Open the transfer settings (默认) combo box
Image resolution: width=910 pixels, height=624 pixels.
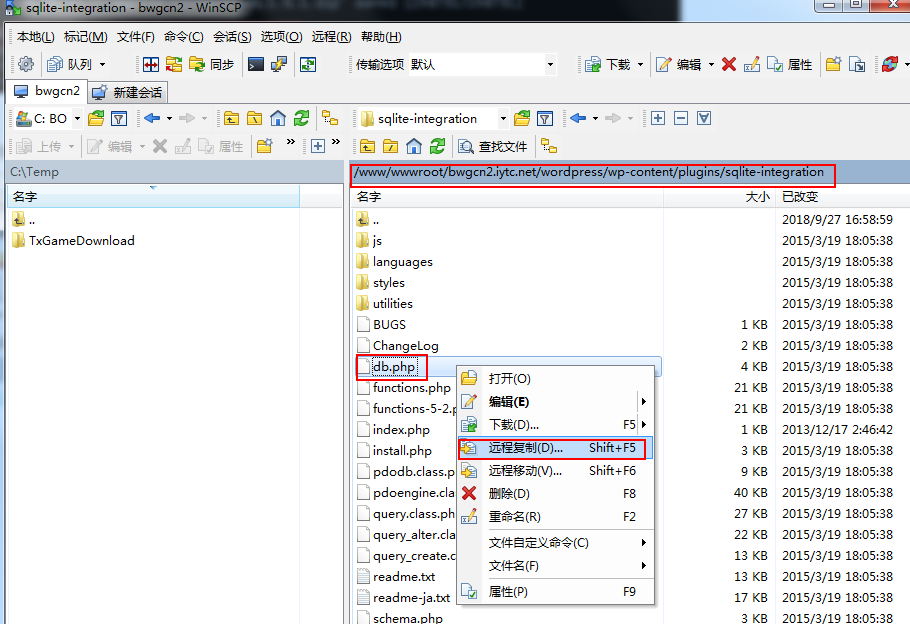(x=482, y=64)
